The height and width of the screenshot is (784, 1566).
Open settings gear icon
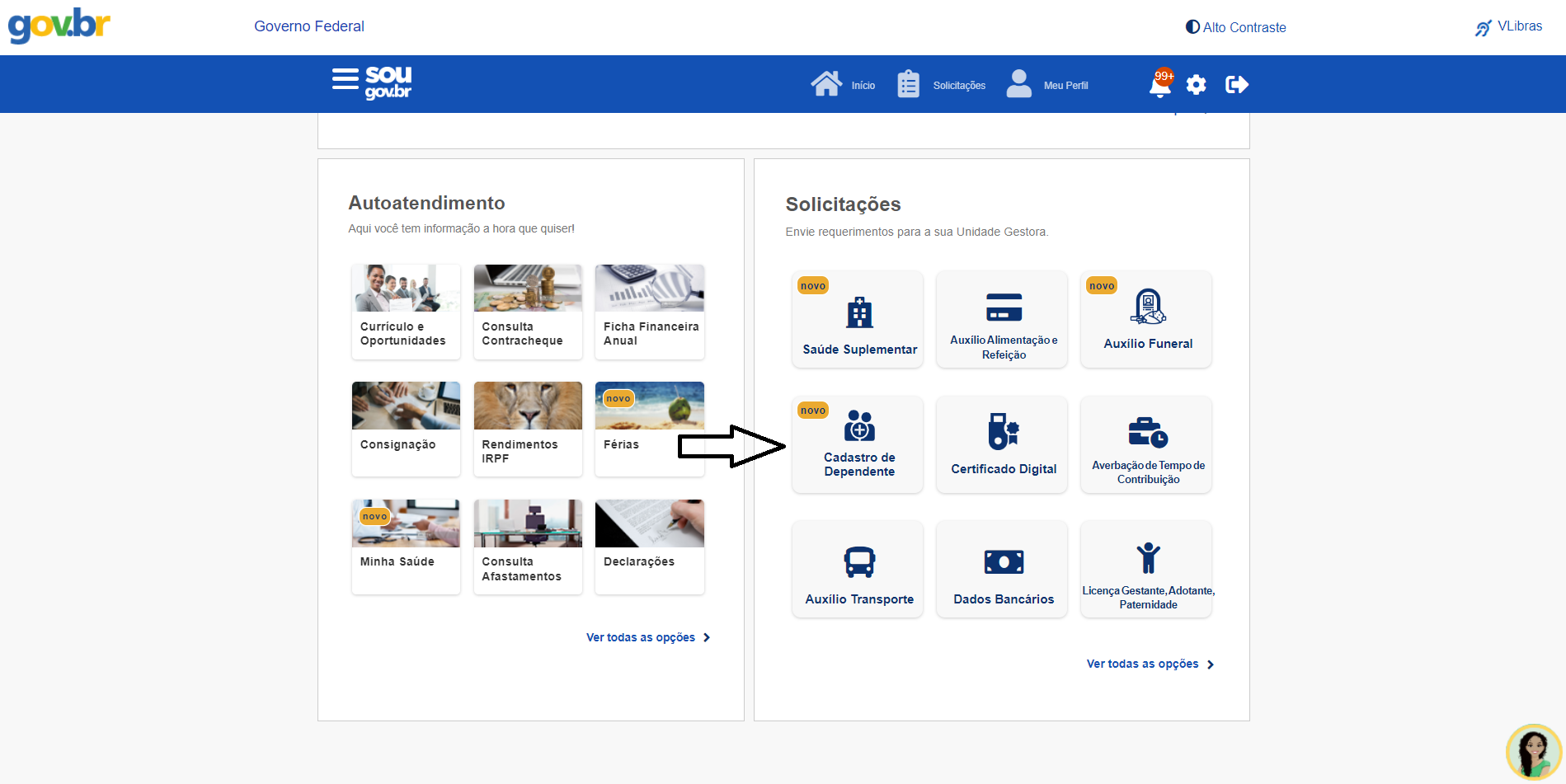(1196, 85)
